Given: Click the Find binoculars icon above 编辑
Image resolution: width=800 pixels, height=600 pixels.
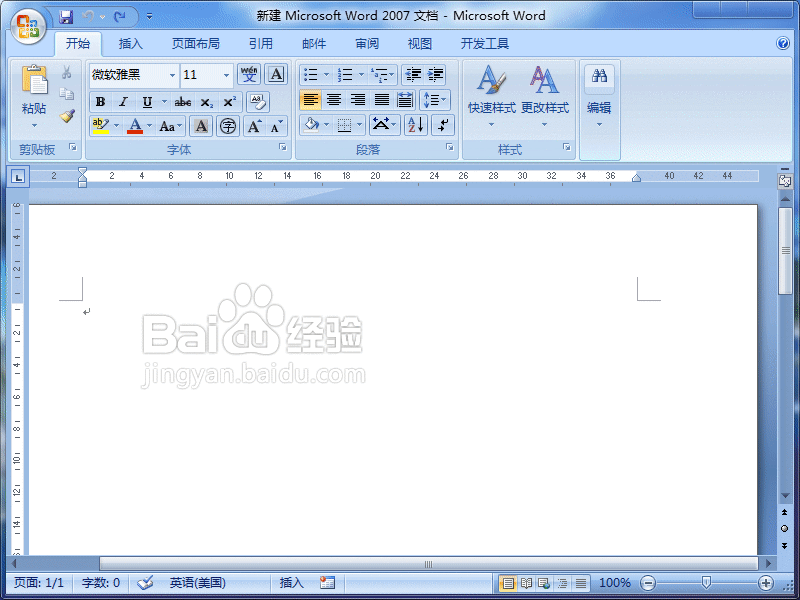Looking at the screenshot, I should click(599, 77).
